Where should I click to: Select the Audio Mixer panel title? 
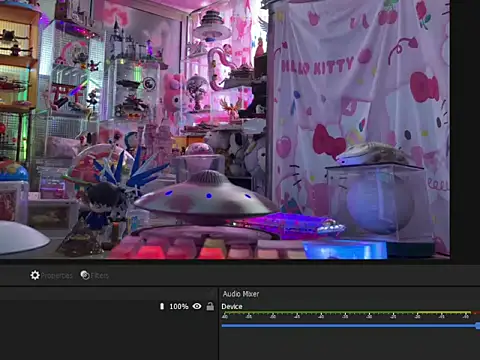(x=241, y=294)
